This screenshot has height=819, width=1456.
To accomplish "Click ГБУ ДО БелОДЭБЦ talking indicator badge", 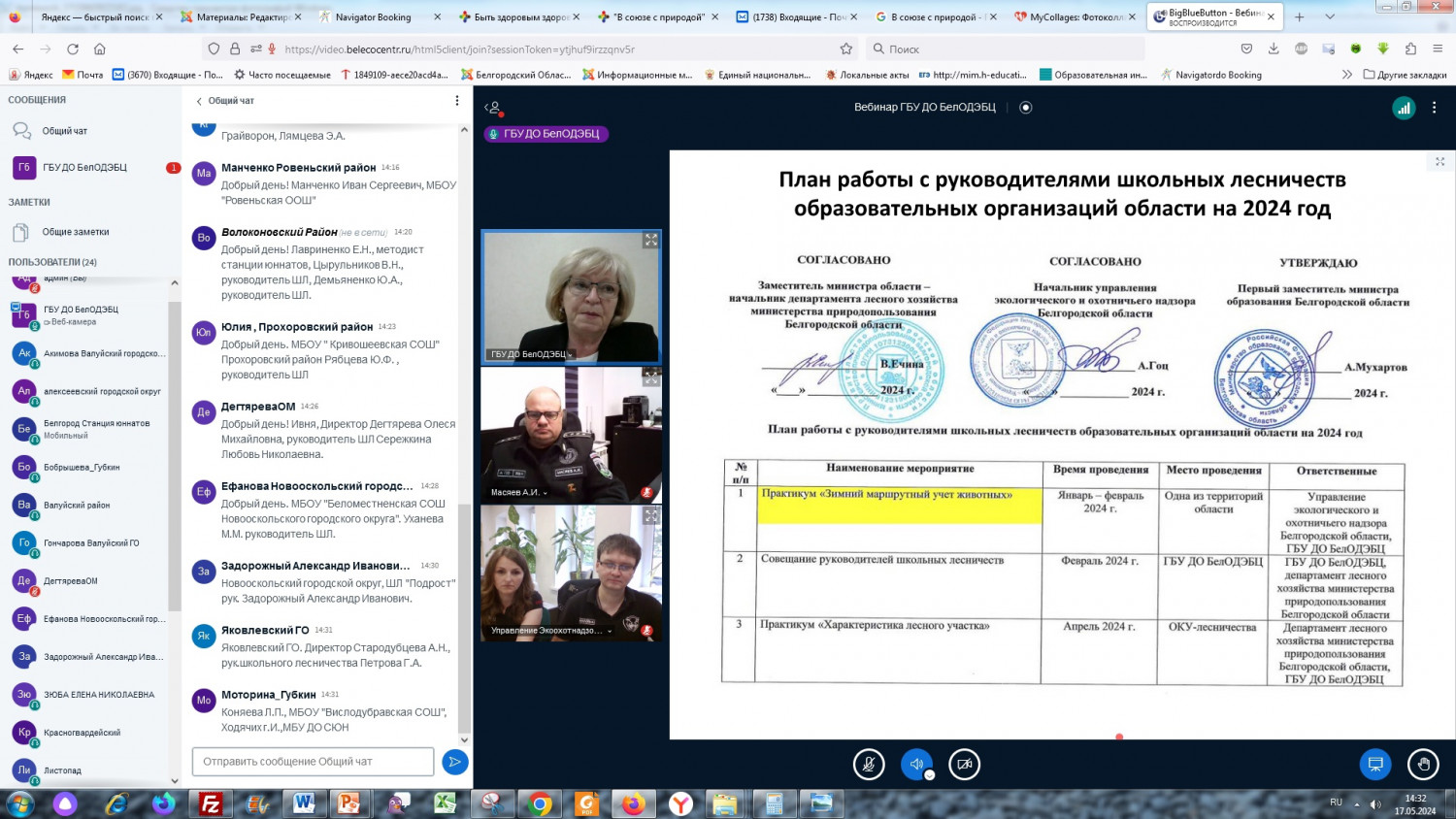I will pyautogui.click(x=546, y=134).
